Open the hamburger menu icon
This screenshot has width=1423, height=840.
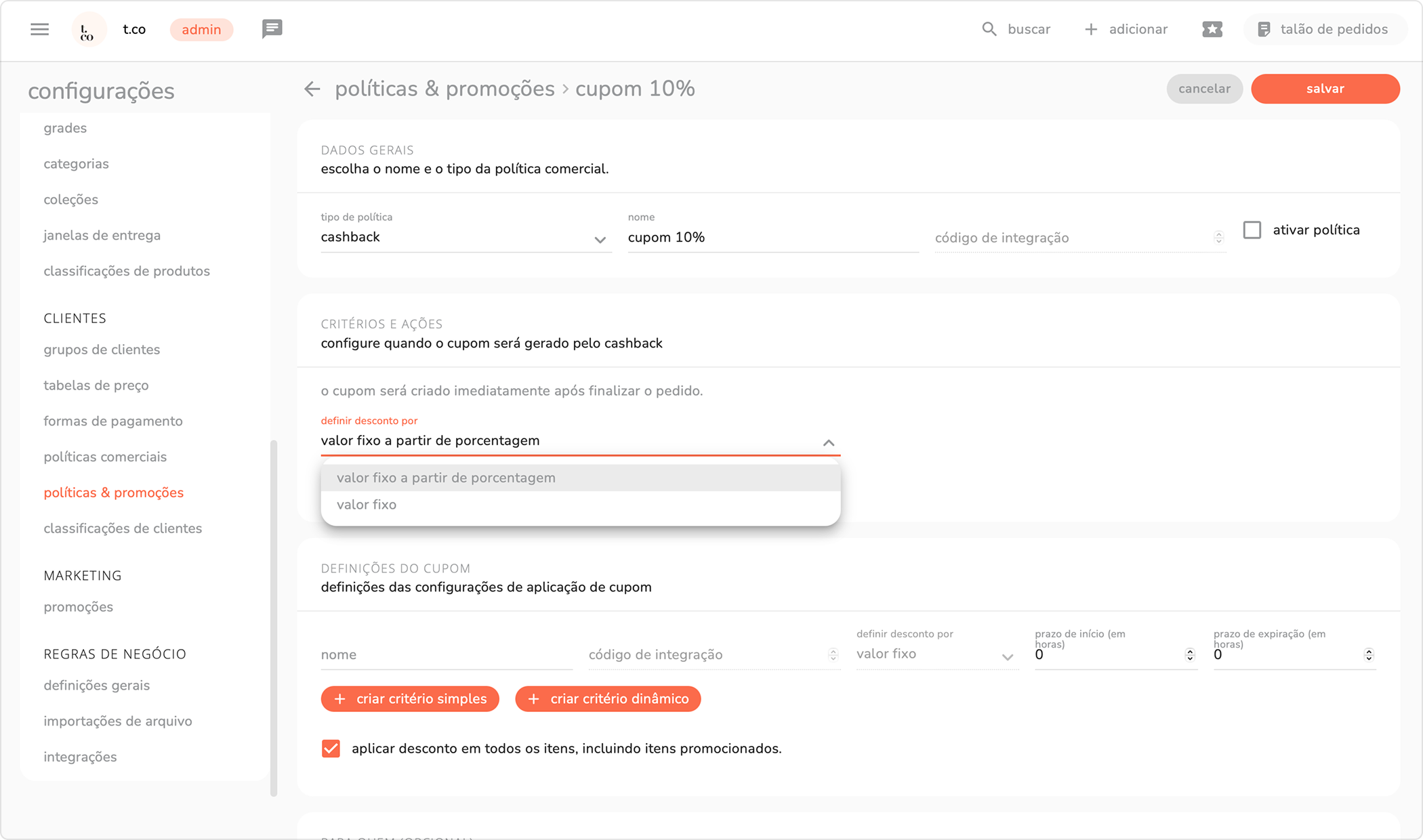tap(40, 29)
